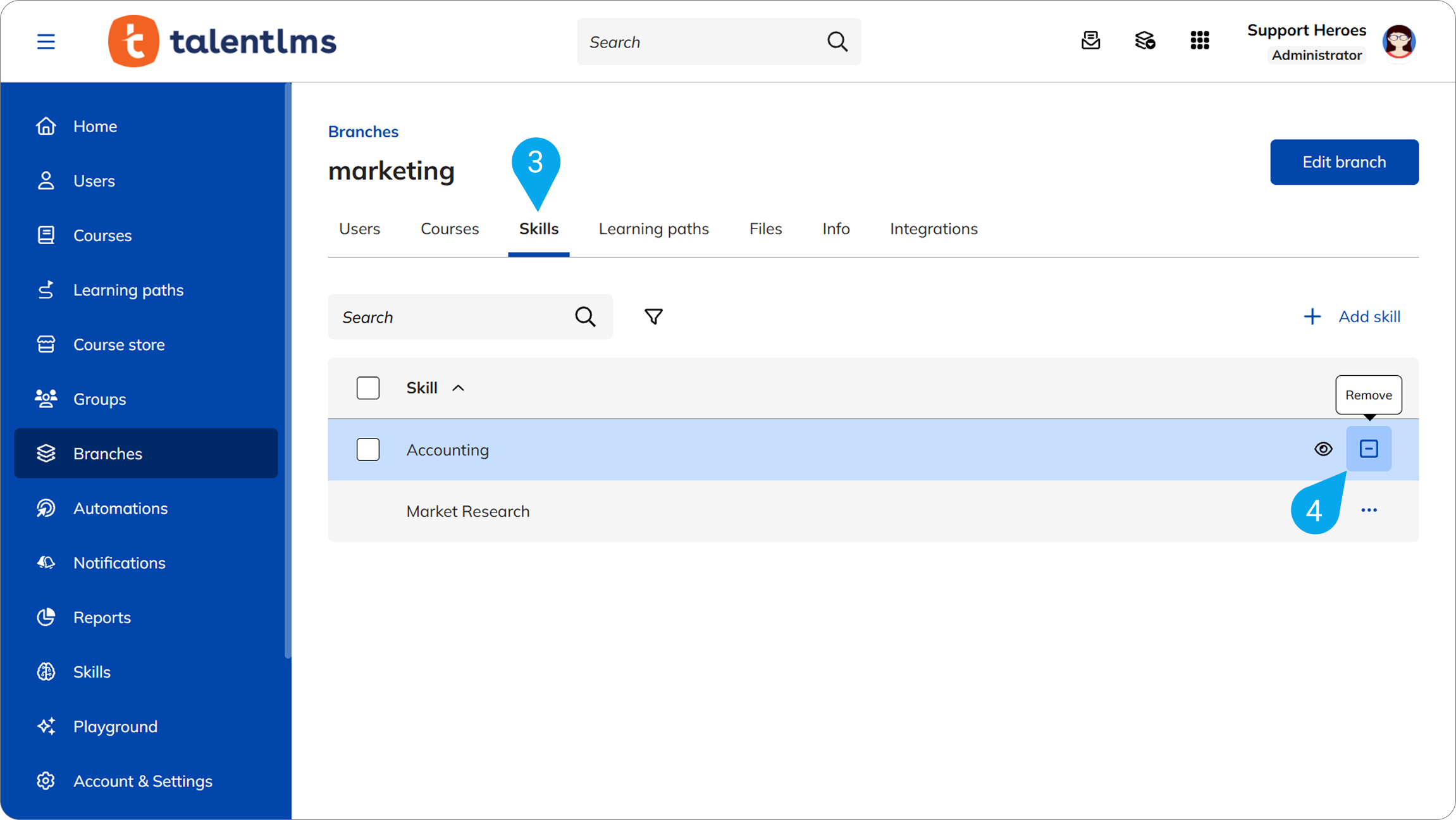
Task: Open Playground in the sidebar
Action: point(146,726)
